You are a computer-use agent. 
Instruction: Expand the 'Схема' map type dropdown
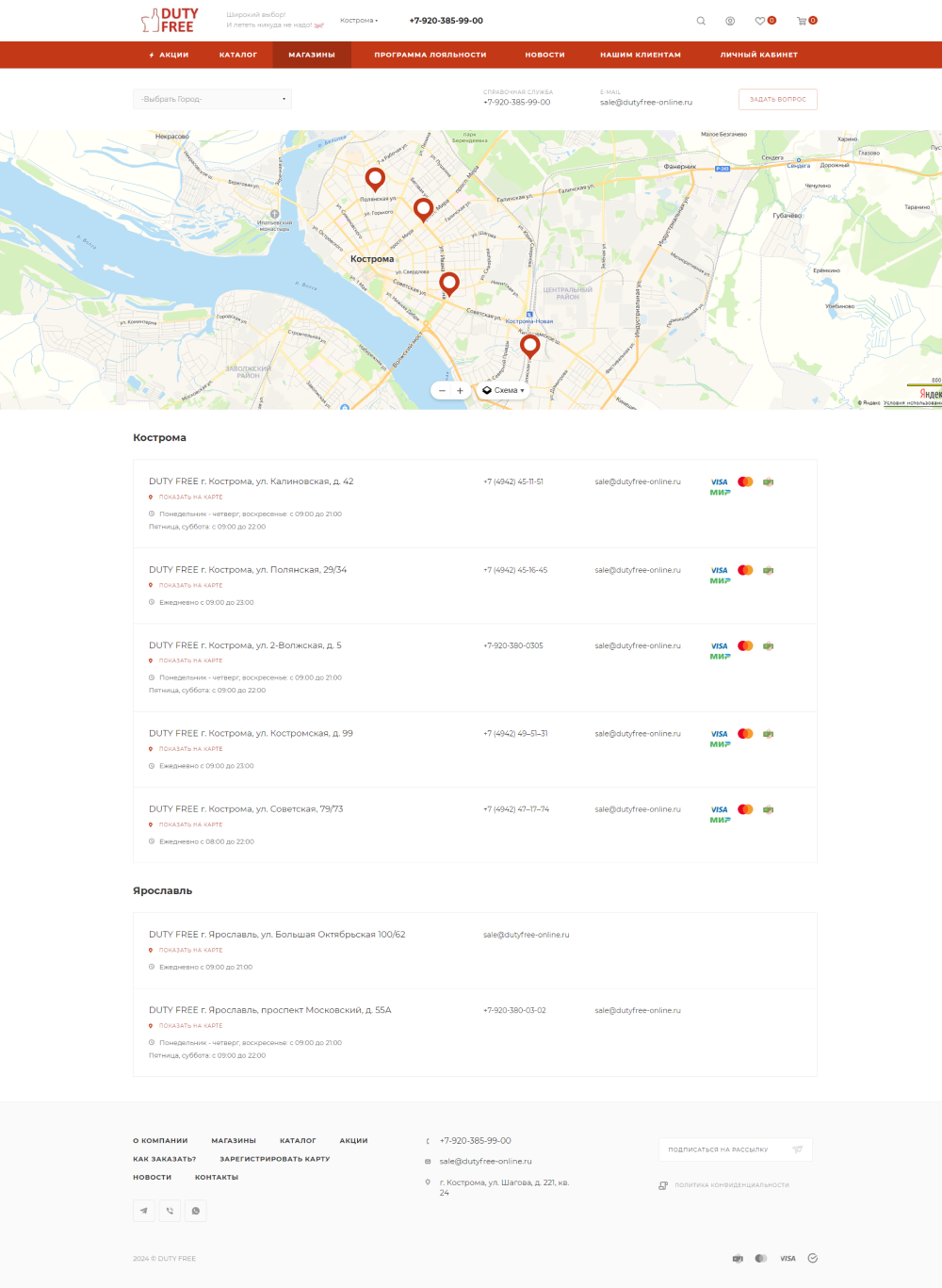(504, 390)
